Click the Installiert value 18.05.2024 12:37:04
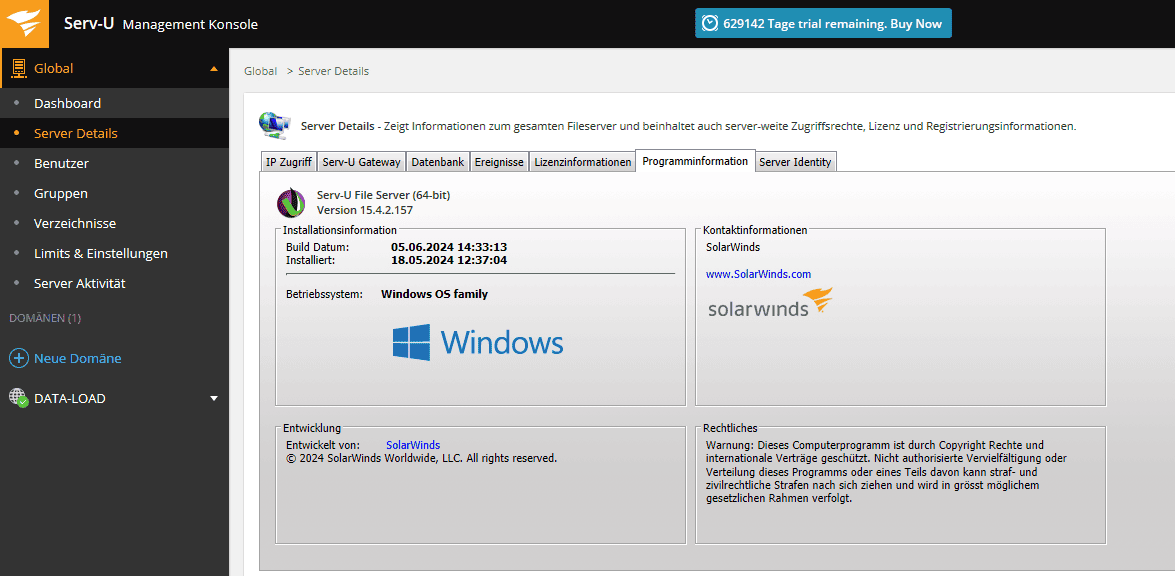This screenshot has width=1175, height=576. pos(450,260)
